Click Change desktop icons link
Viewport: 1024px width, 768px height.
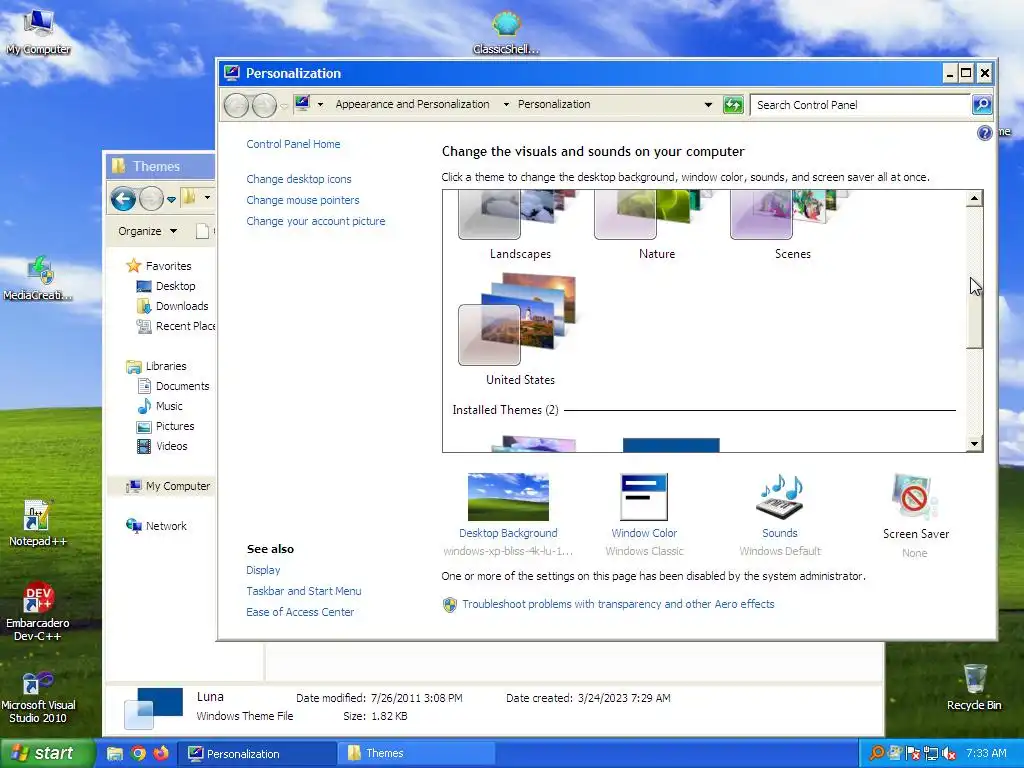299,179
